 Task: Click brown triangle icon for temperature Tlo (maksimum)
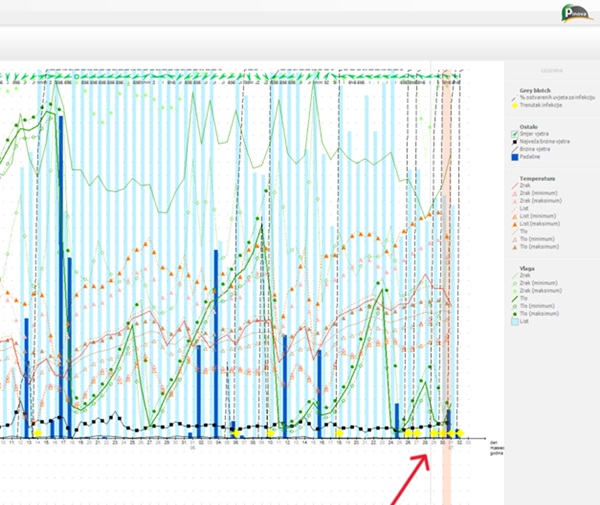point(515,247)
